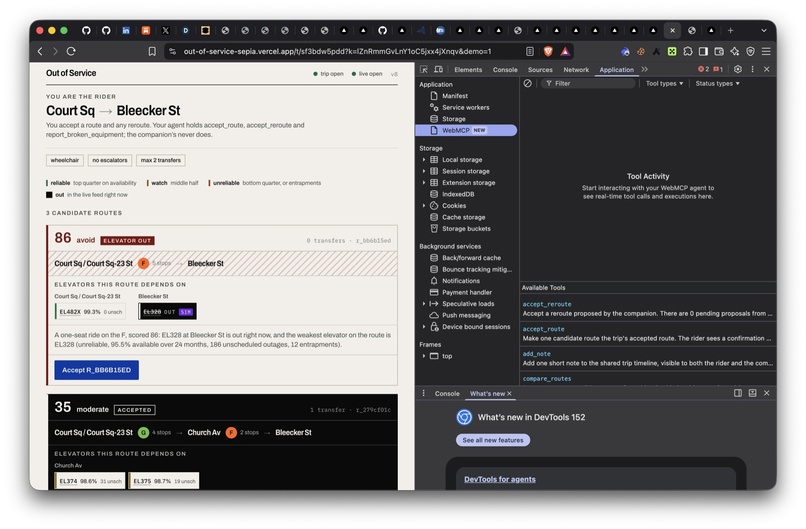The width and height of the screenshot is (806, 529).
Task: Open a new browser tab with plus
Action: [x=730, y=30]
